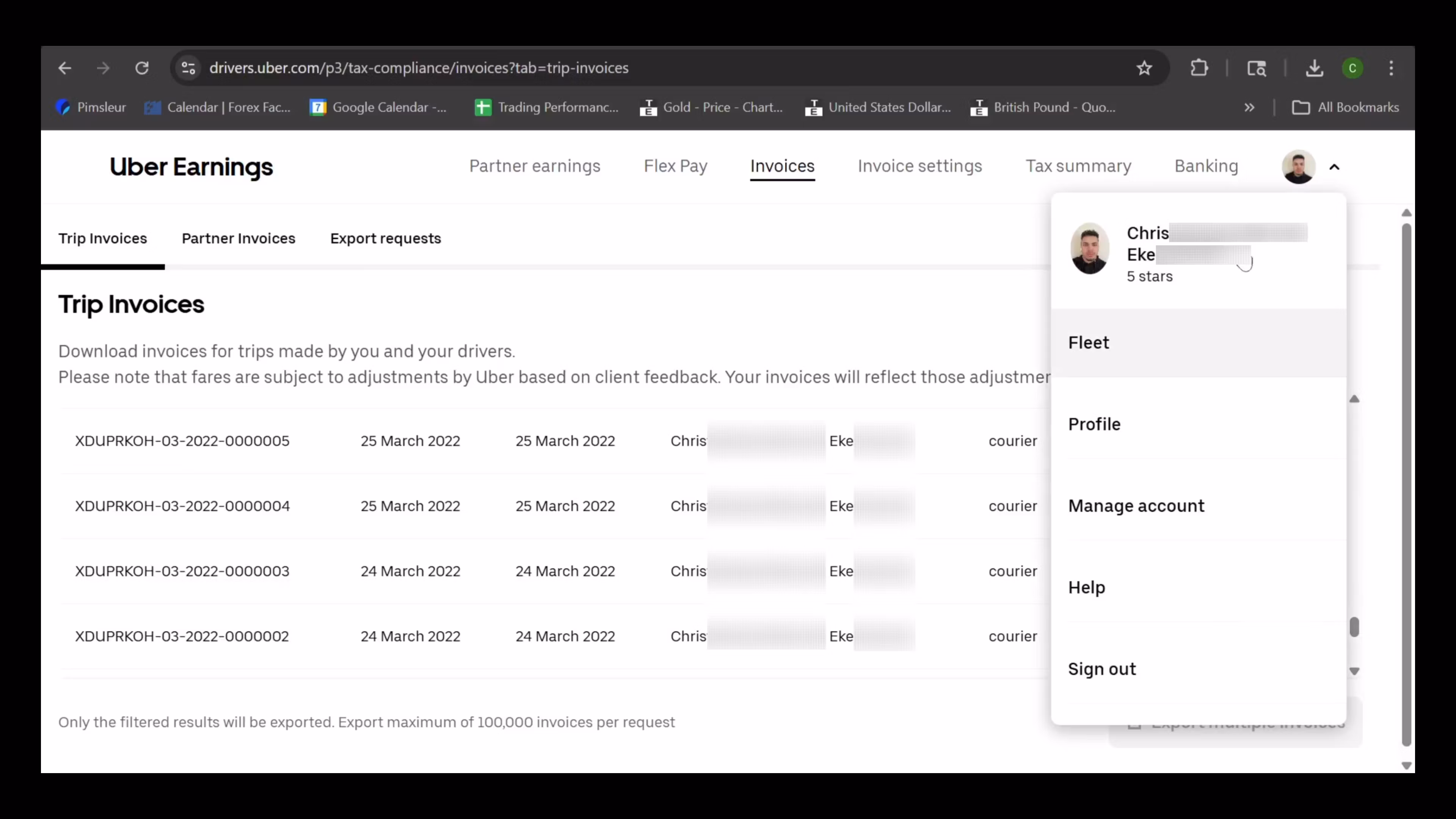Select the Trip Invoices tab
This screenshot has width=1456, height=819.
point(103,238)
